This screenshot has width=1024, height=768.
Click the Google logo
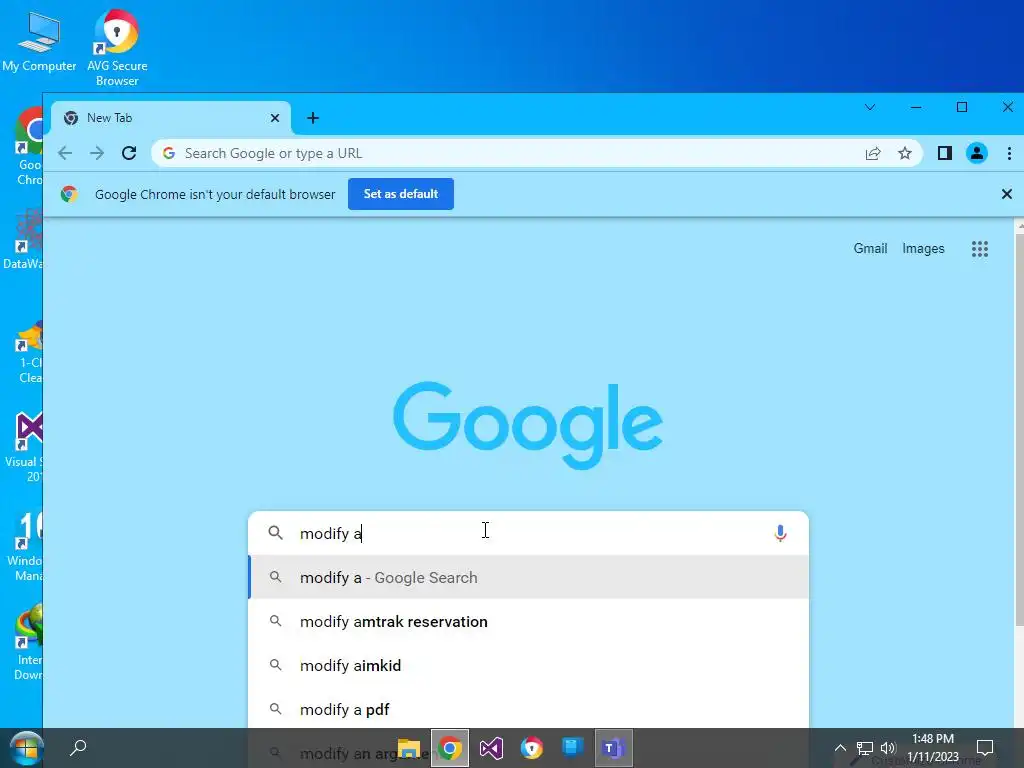[x=528, y=424]
